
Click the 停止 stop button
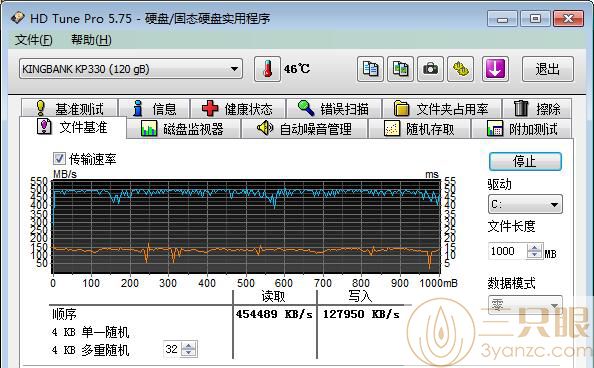pyautogui.click(x=525, y=161)
